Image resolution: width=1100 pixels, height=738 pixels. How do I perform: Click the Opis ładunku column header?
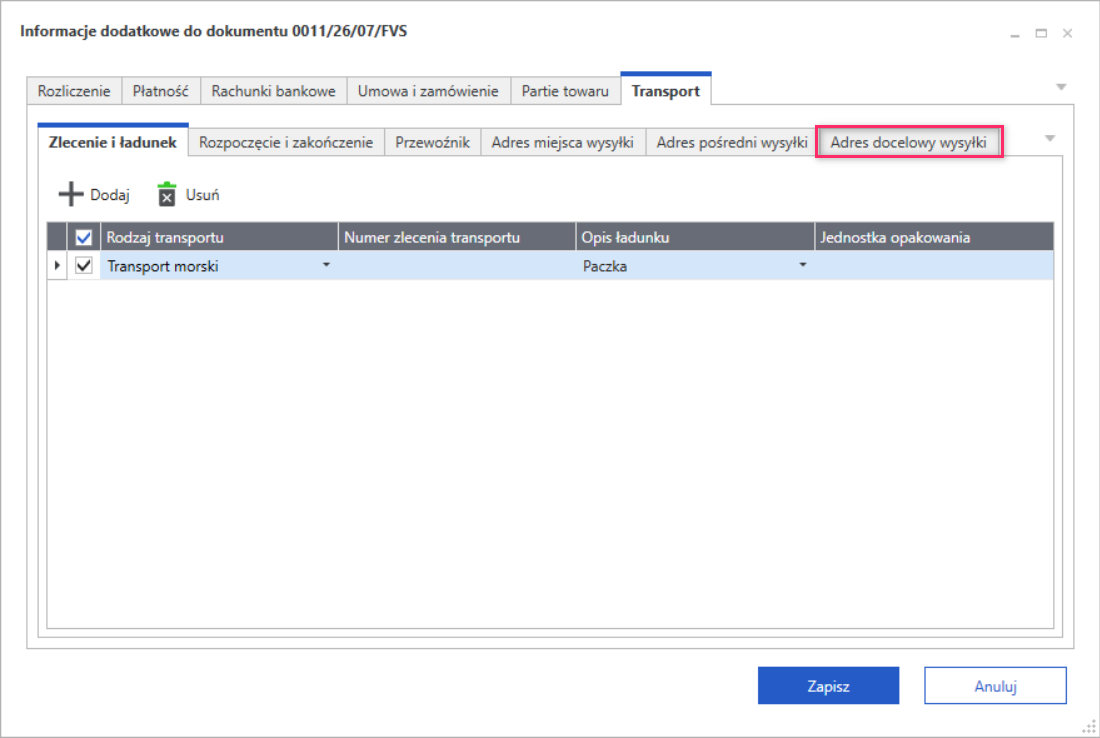(x=695, y=237)
